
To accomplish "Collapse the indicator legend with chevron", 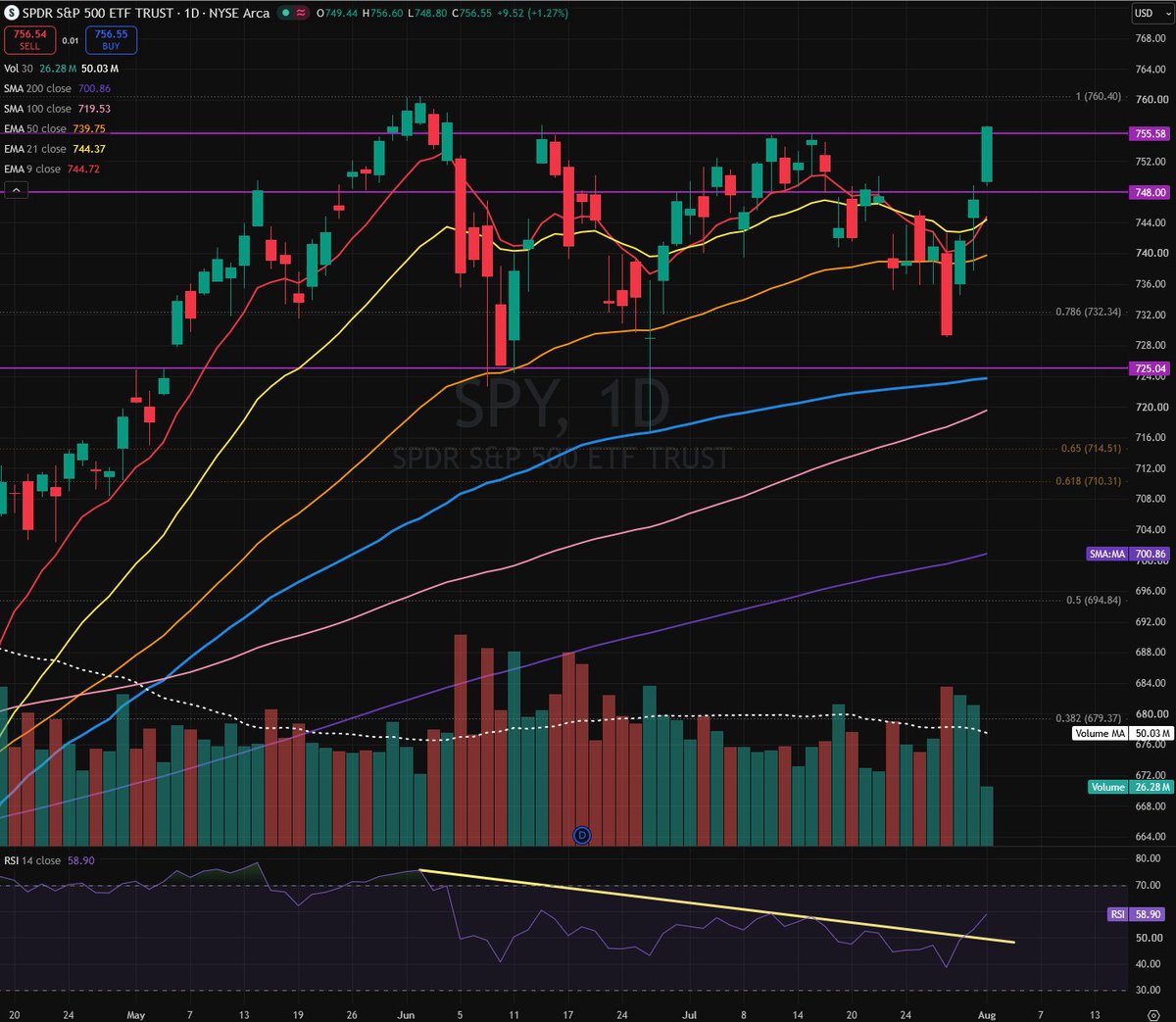I will 17,191.
